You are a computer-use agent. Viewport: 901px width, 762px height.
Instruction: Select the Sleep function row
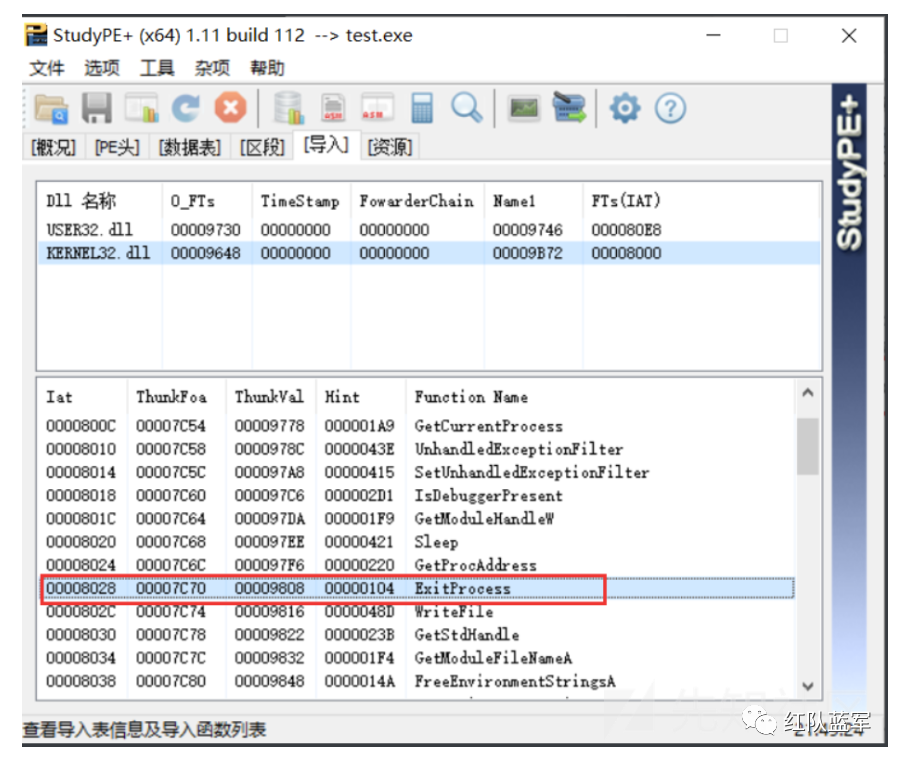pyautogui.click(x=417, y=542)
